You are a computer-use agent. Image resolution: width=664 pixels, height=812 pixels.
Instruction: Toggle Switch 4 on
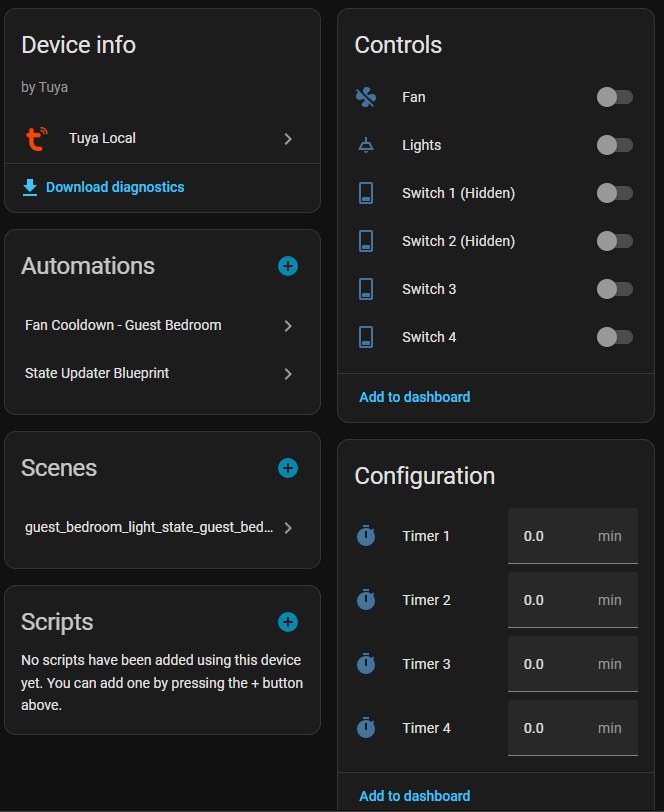614,337
